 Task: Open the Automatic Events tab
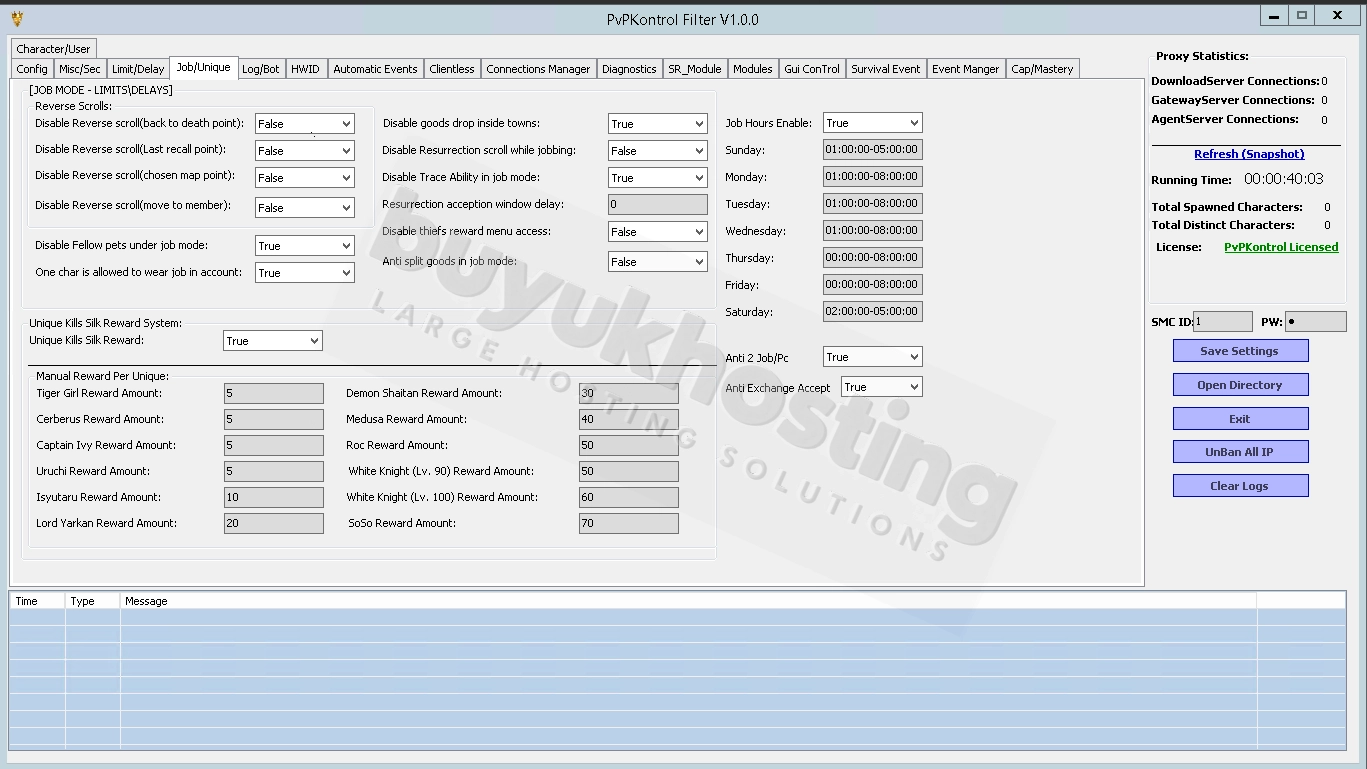pyautogui.click(x=375, y=69)
